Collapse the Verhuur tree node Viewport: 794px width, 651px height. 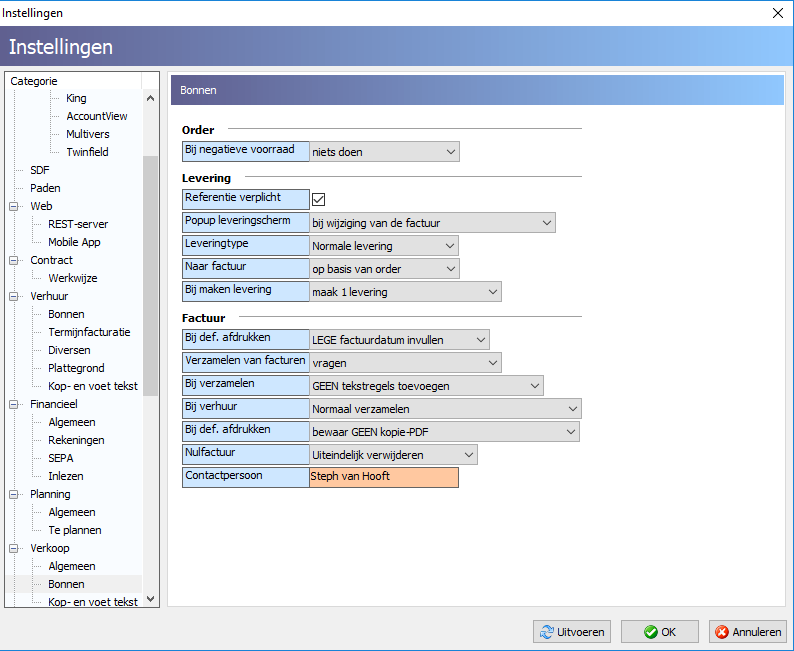coord(13,297)
